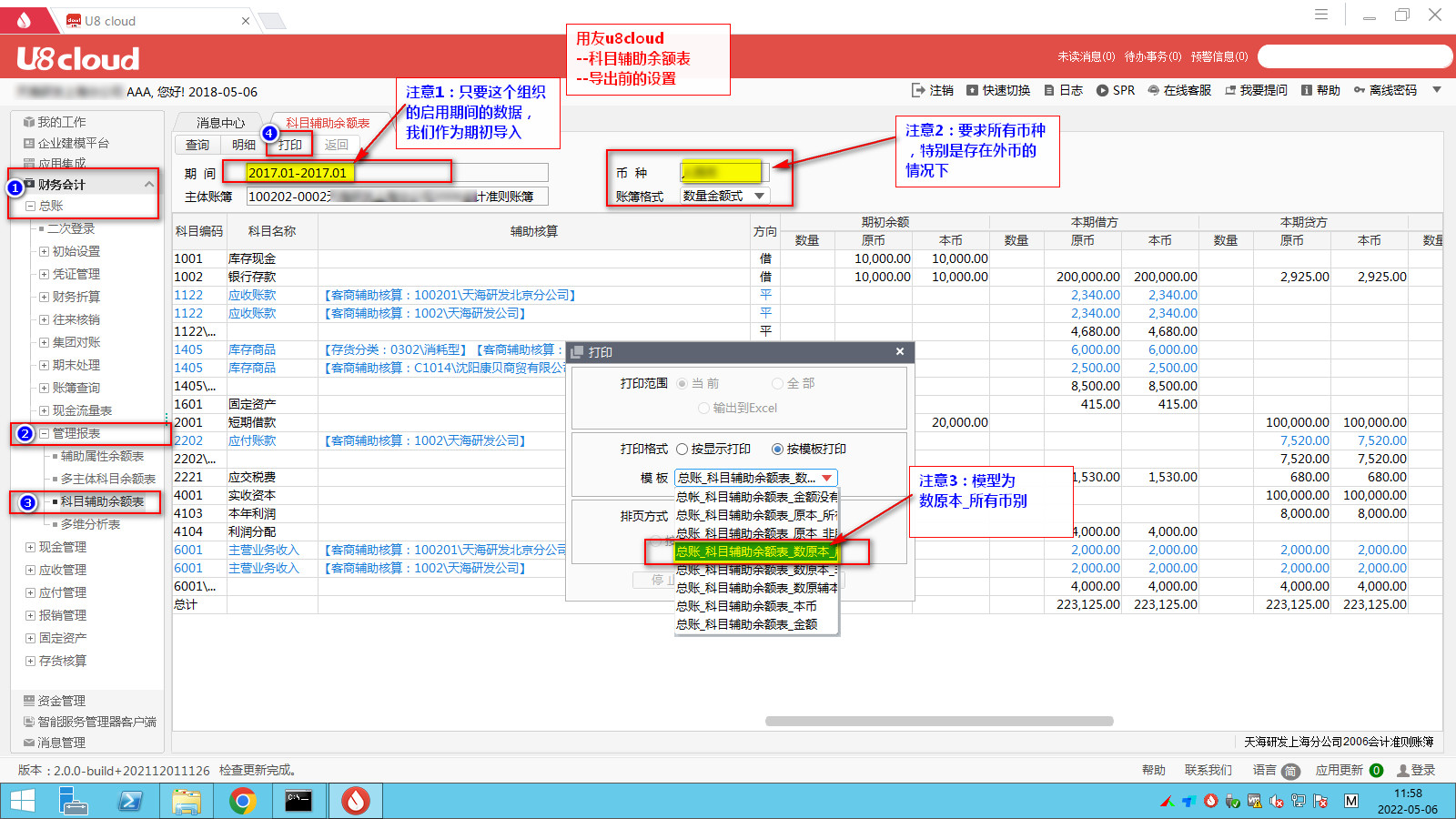This screenshot has height=819, width=1456.
Task: Launch Chrome from the taskbar
Action: click(242, 801)
